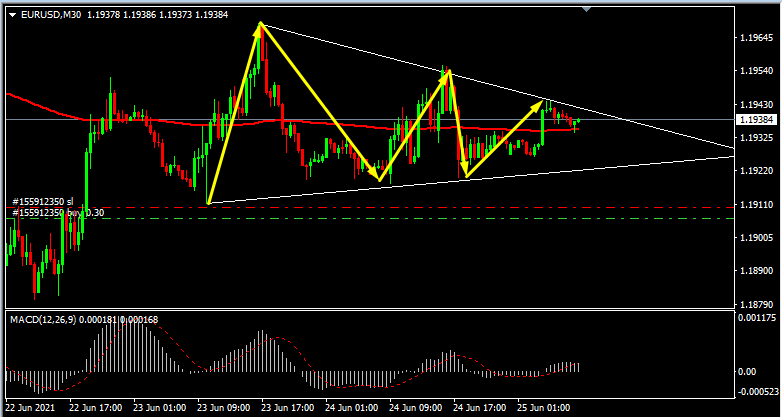
Task: Click the 1.18790 level on price scale
Action: (756, 304)
